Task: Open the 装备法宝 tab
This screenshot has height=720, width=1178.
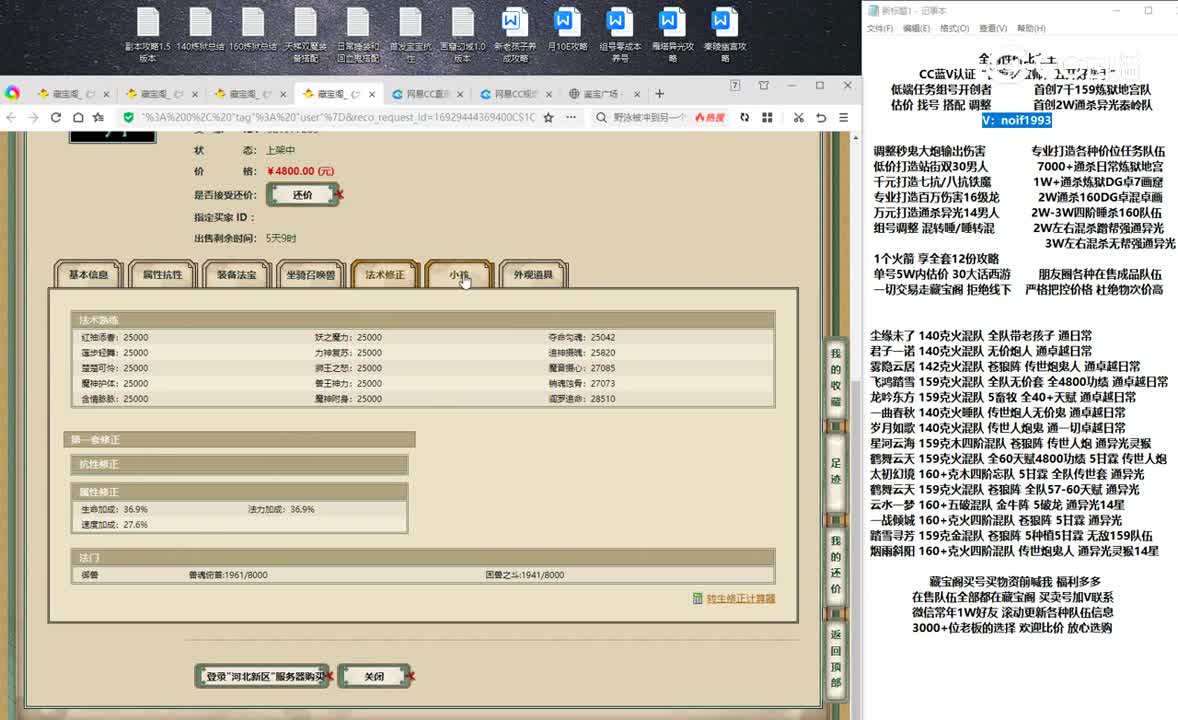Action: point(237,274)
